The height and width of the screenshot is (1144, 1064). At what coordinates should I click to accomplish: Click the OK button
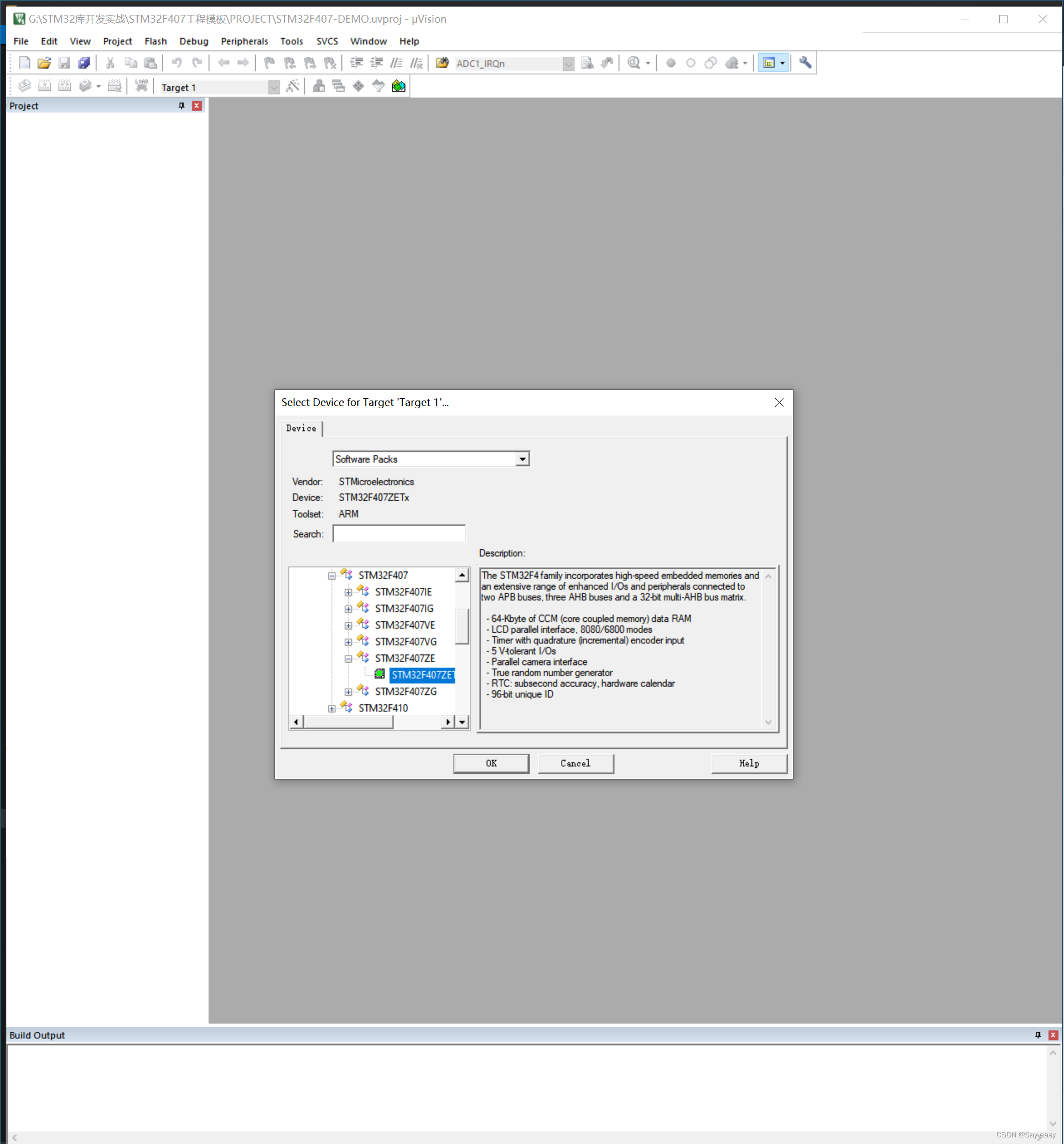pos(491,763)
